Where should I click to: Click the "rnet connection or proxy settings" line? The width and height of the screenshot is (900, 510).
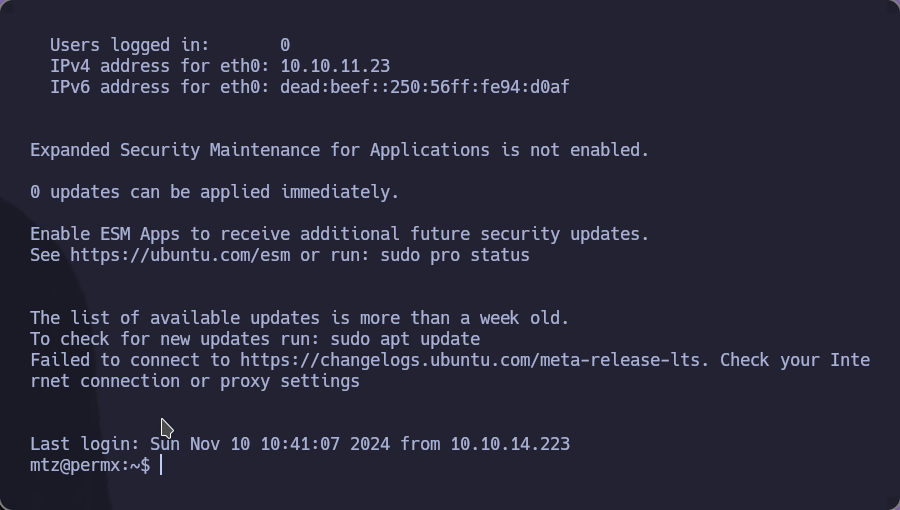click(195, 381)
